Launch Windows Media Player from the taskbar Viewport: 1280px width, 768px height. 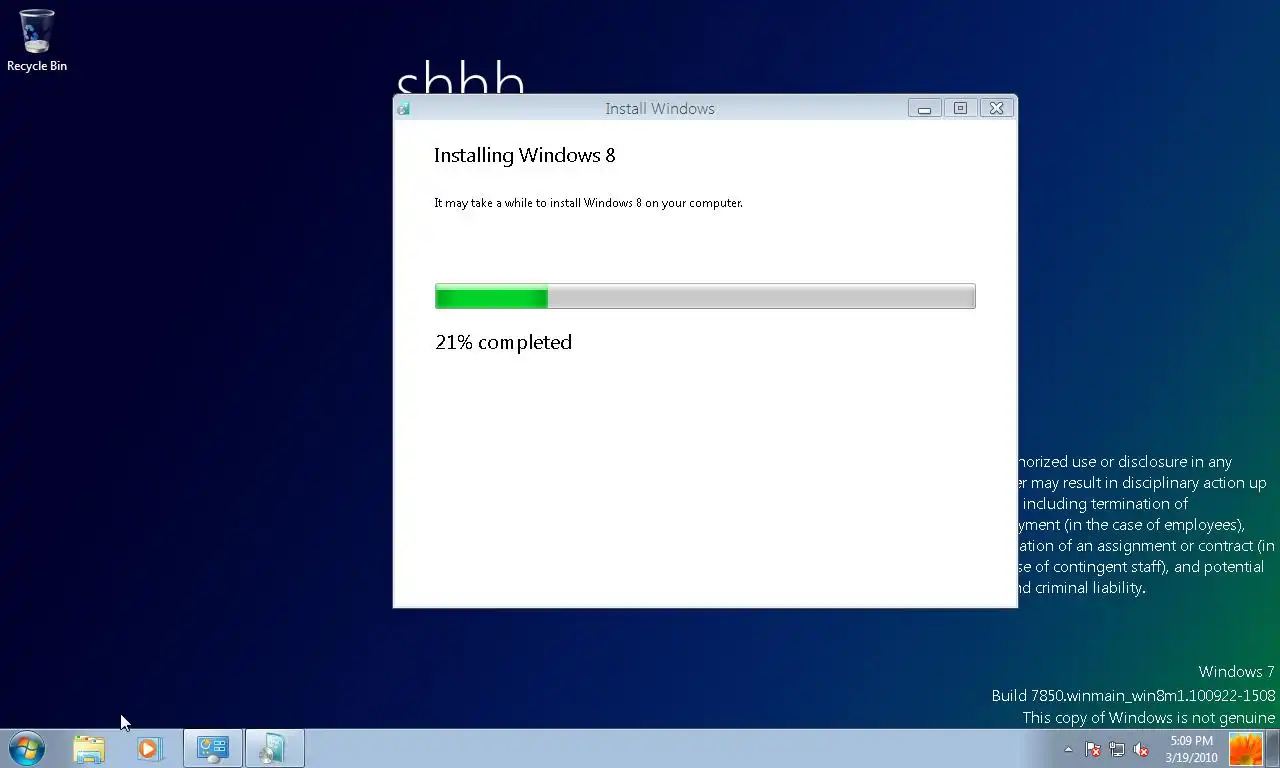149,748
